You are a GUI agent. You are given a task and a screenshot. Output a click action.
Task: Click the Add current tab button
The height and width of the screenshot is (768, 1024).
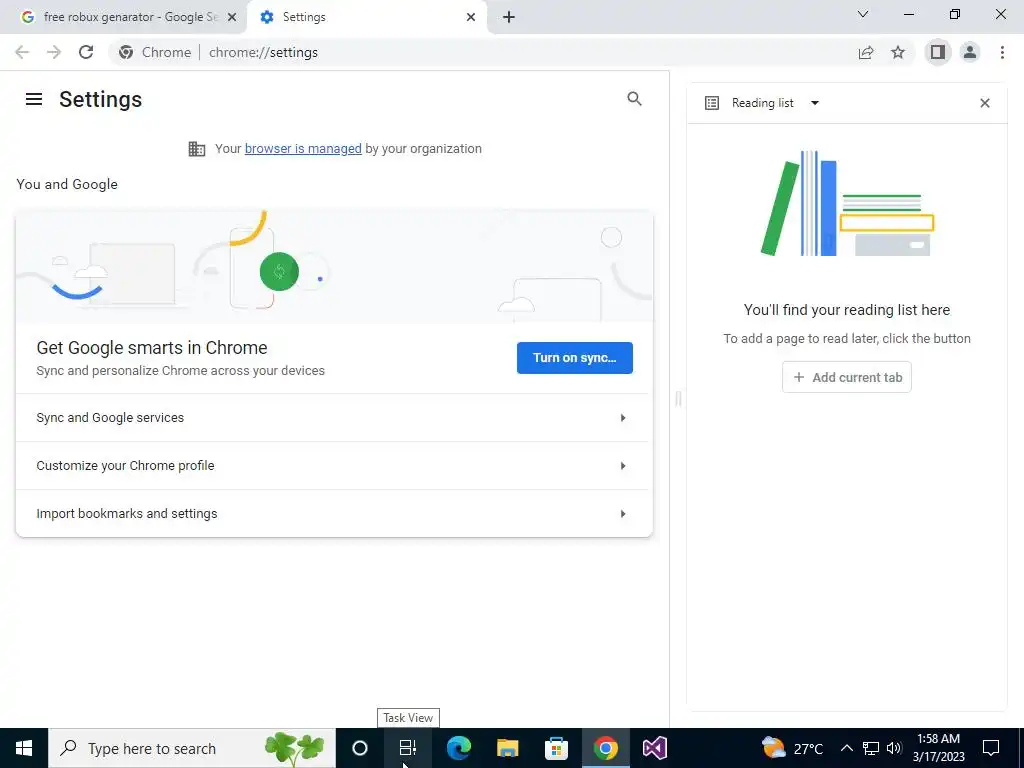coord(847,377)
